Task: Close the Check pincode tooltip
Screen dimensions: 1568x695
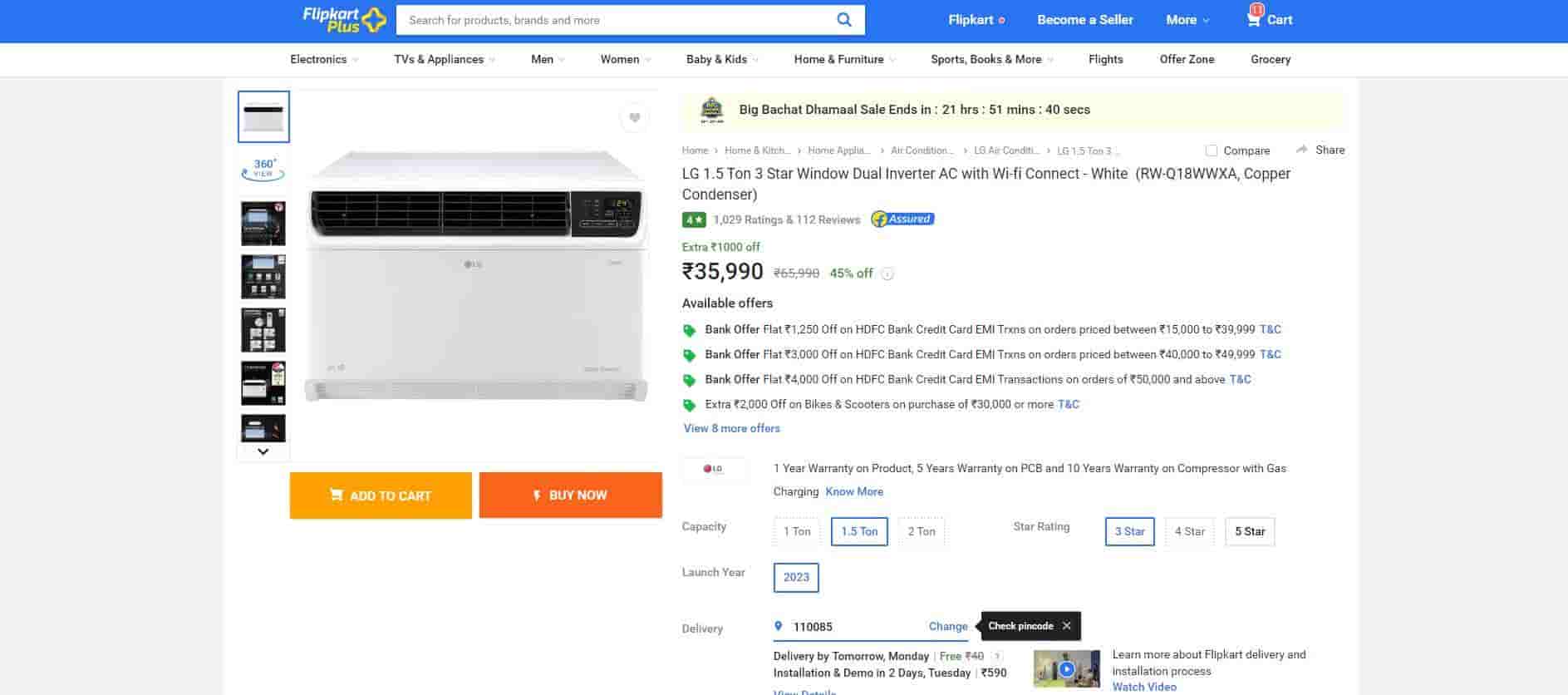Action: click(x=1066, y=626)
